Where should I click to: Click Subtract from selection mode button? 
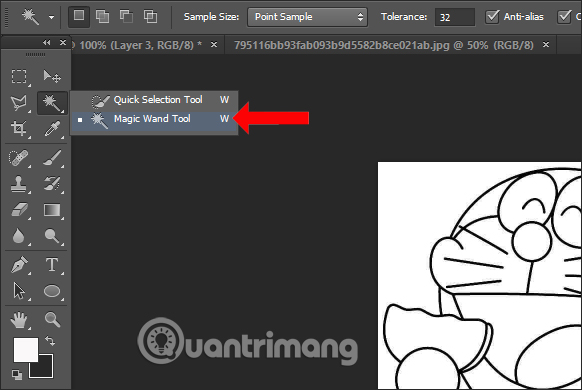click(126, 16)
